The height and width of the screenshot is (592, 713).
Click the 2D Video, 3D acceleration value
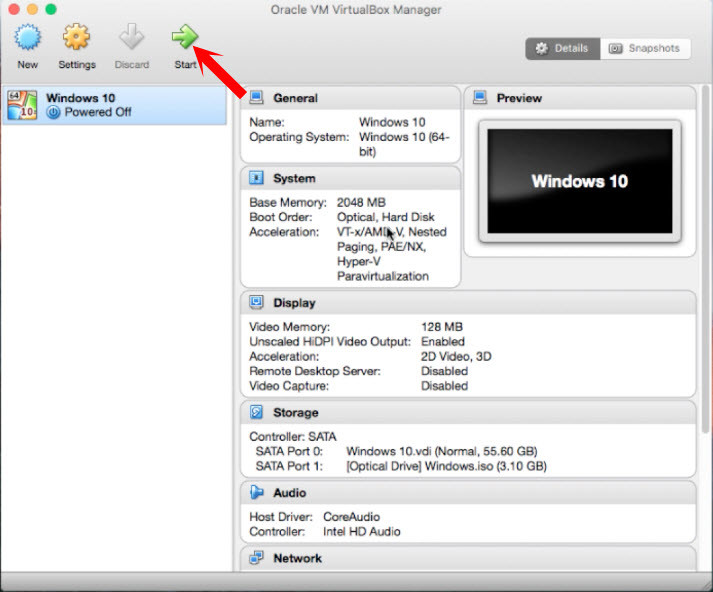coord(456,356)
